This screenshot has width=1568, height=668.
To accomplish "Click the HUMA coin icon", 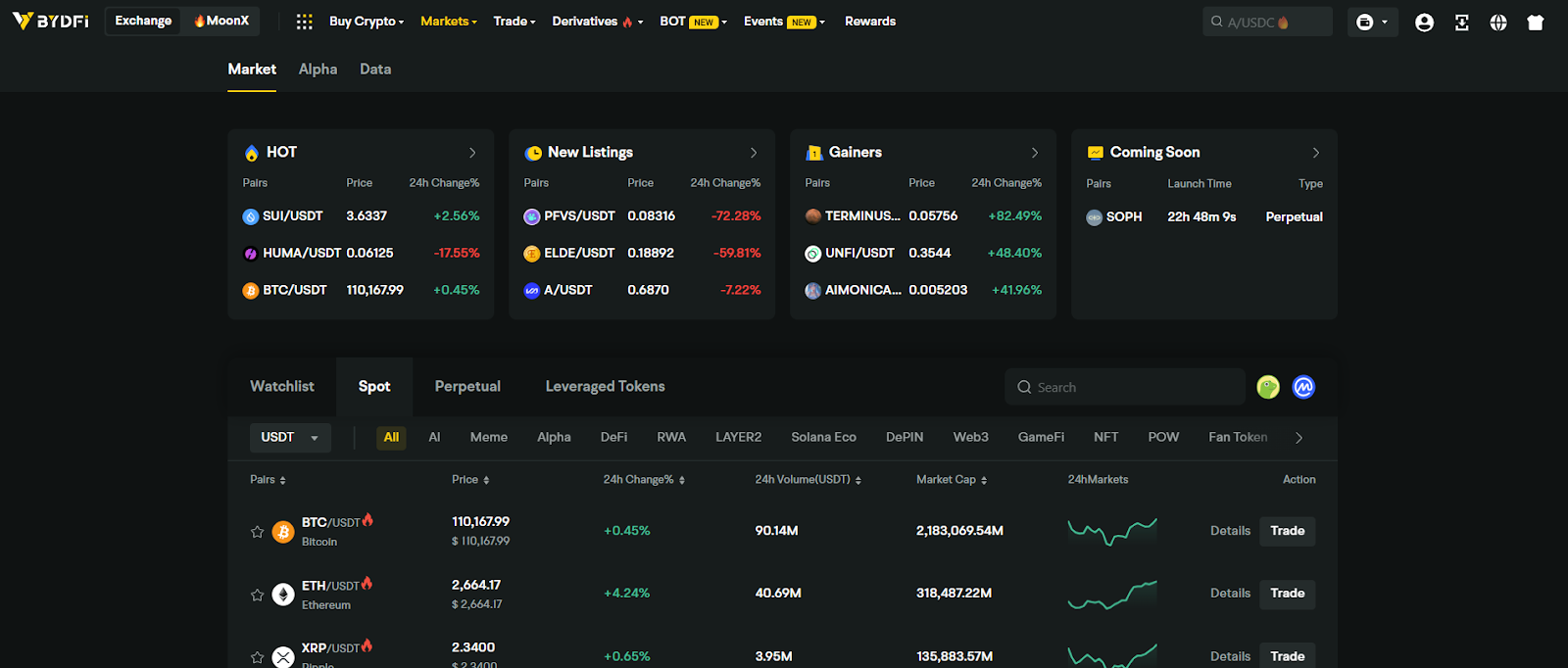I will pos(251,254).
